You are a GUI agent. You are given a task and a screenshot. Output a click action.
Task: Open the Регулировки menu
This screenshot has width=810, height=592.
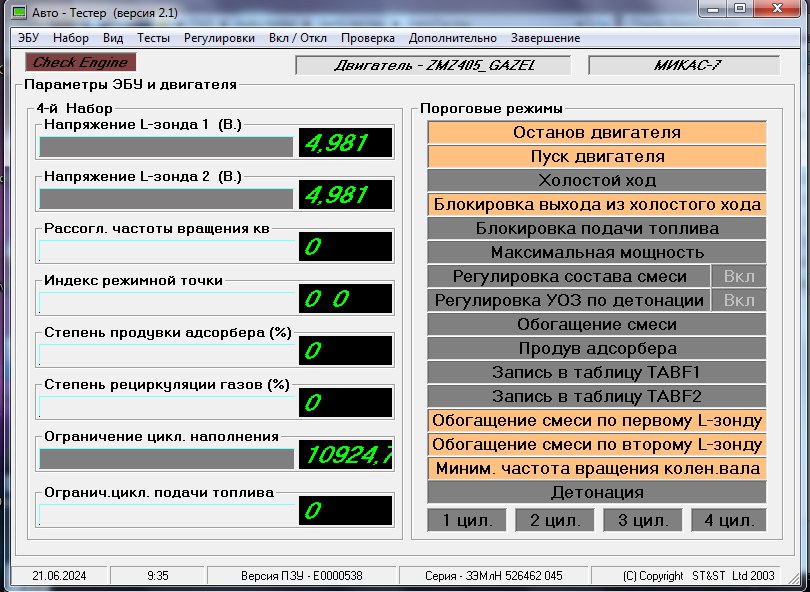220,38
